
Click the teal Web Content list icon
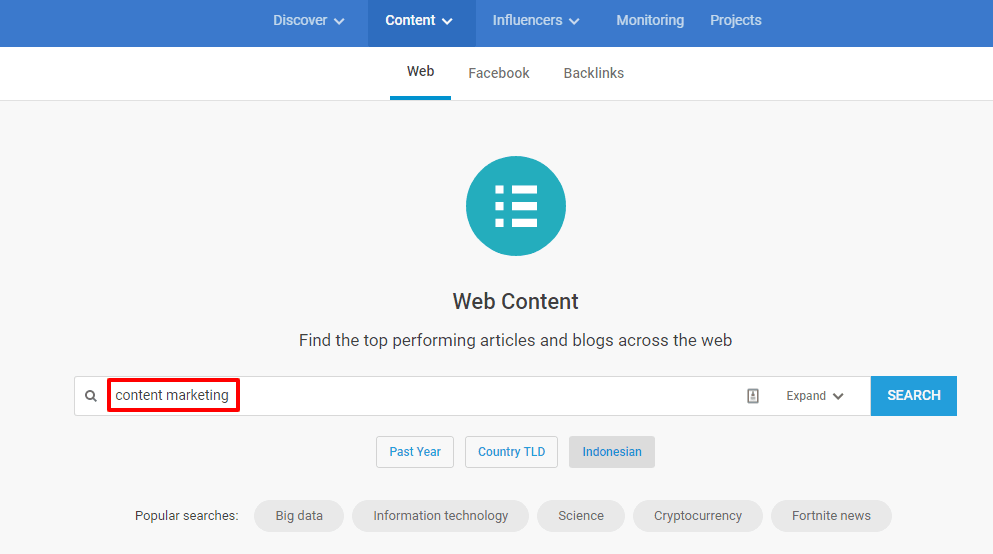(515, 206)
